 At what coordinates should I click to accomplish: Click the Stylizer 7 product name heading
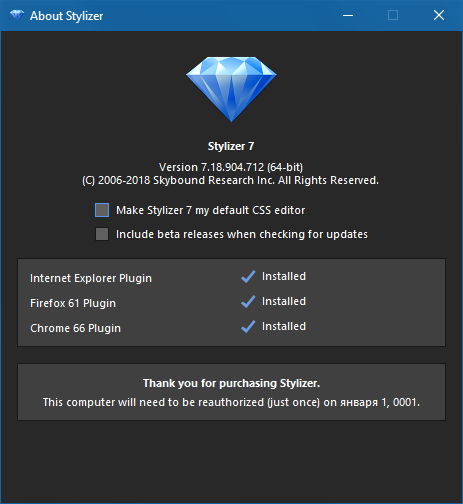click(231, 146)
